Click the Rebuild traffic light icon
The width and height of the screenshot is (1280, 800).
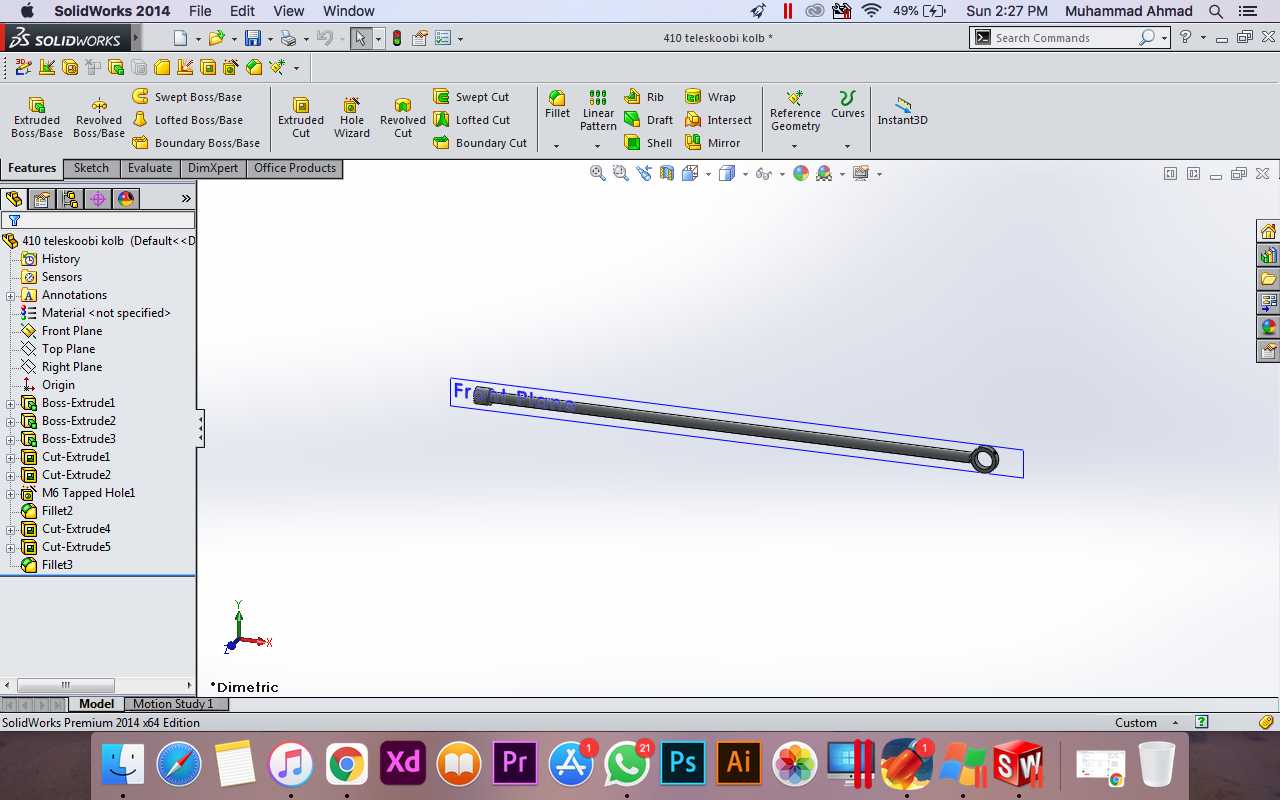click(x=397, y=38)
